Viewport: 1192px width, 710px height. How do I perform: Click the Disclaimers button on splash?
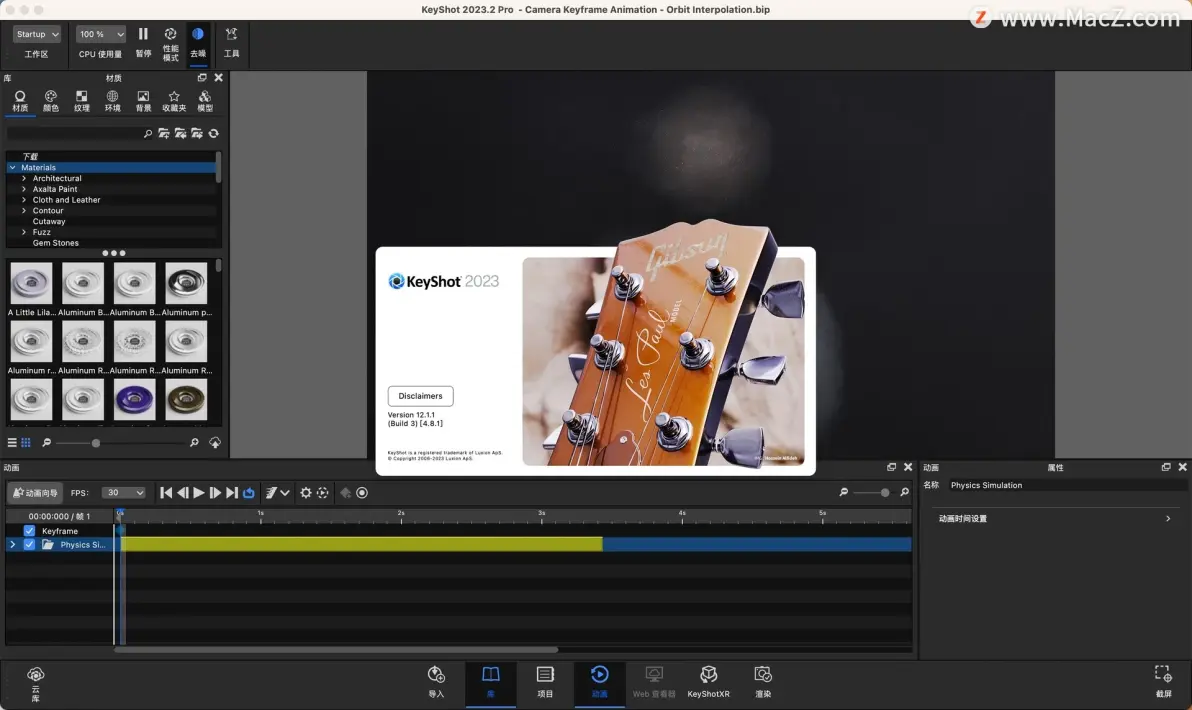tap(420, 396)
